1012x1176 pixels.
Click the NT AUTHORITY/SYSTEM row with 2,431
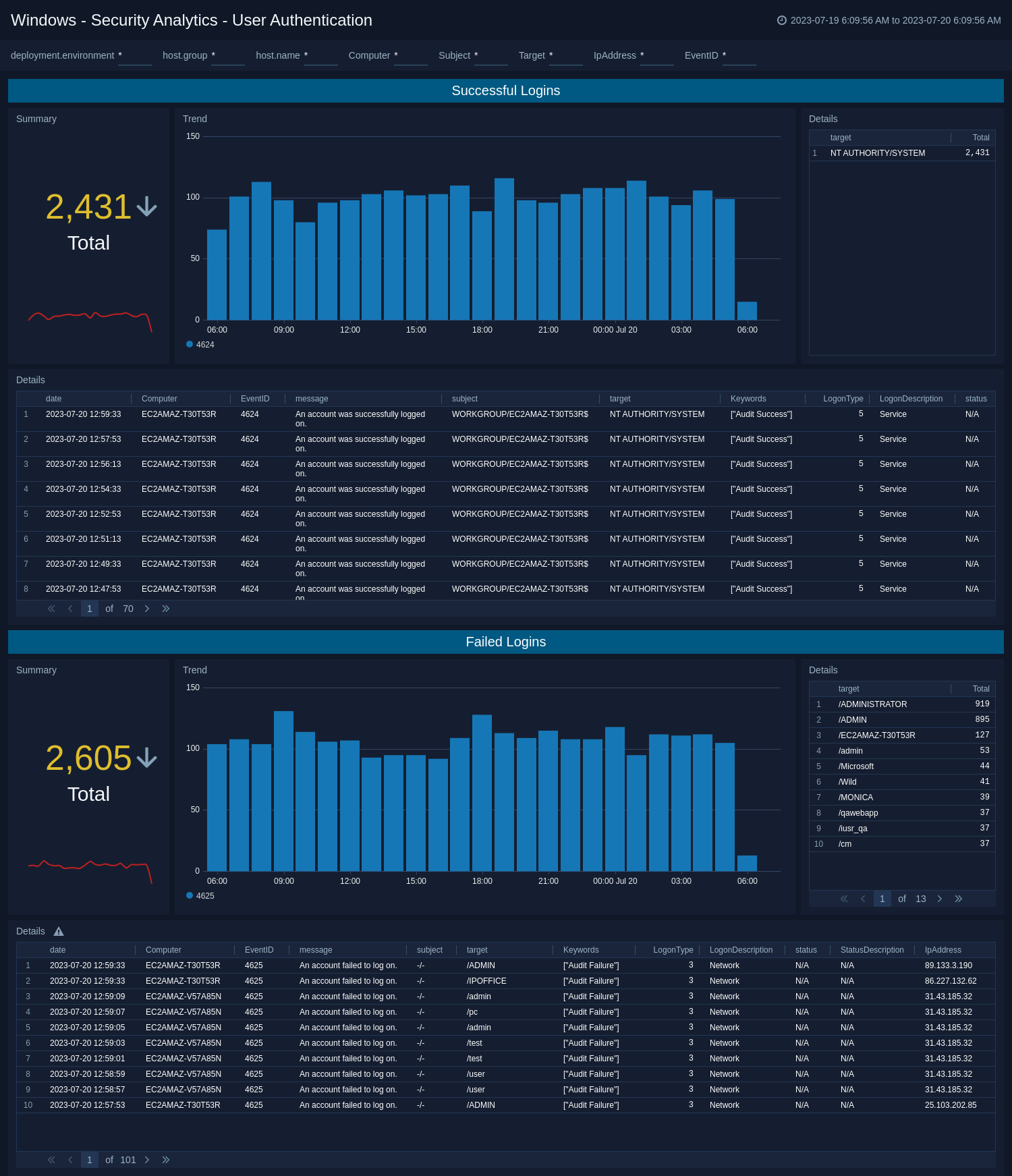pyautogui.click(x=902, y=153)
